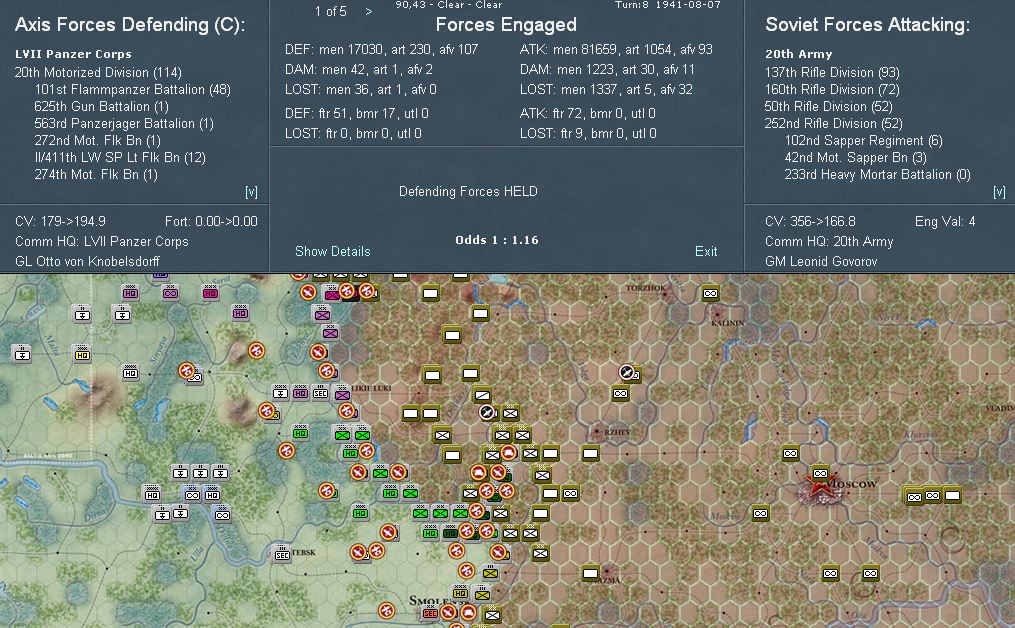This screenshot has height=628, width=1015.
Task: Click Defending Forces HELD message
Action: (468, 192)
